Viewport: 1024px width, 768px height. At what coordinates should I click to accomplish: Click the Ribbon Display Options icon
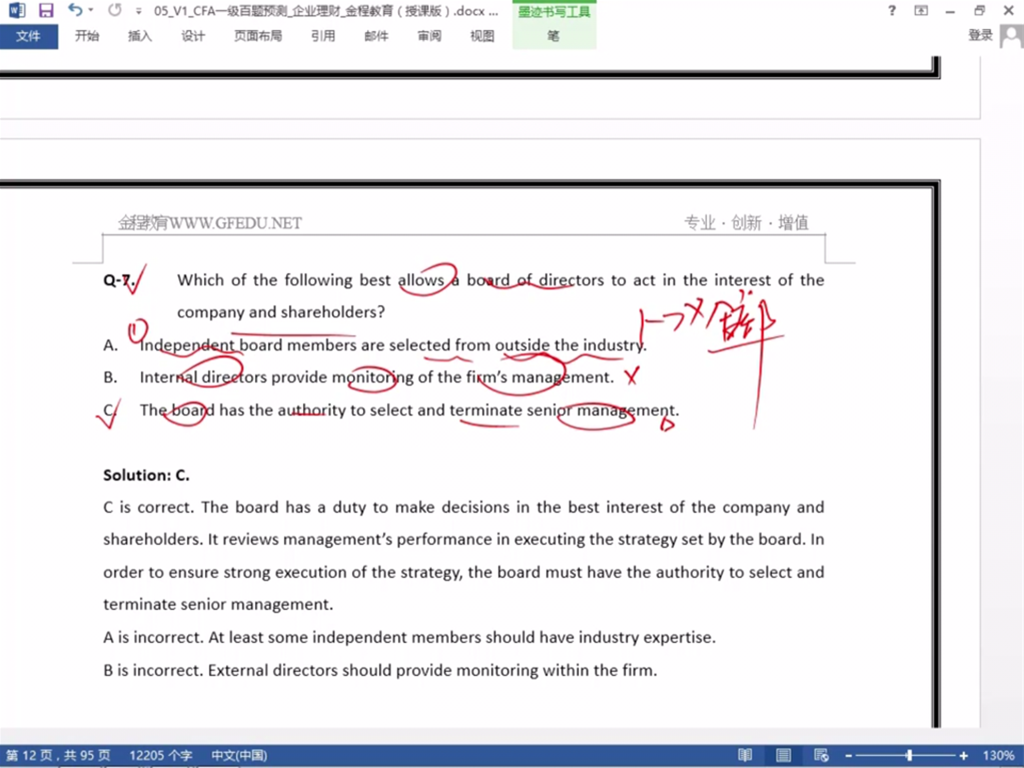coord(920,11)
